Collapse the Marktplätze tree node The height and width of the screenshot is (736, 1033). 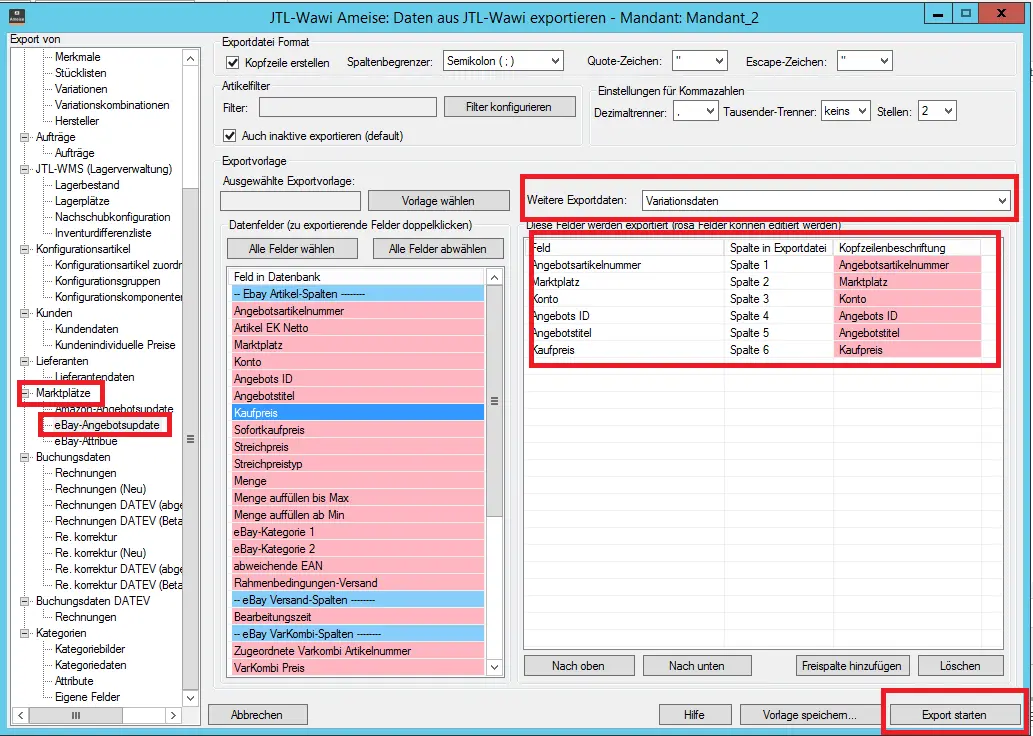26,393
